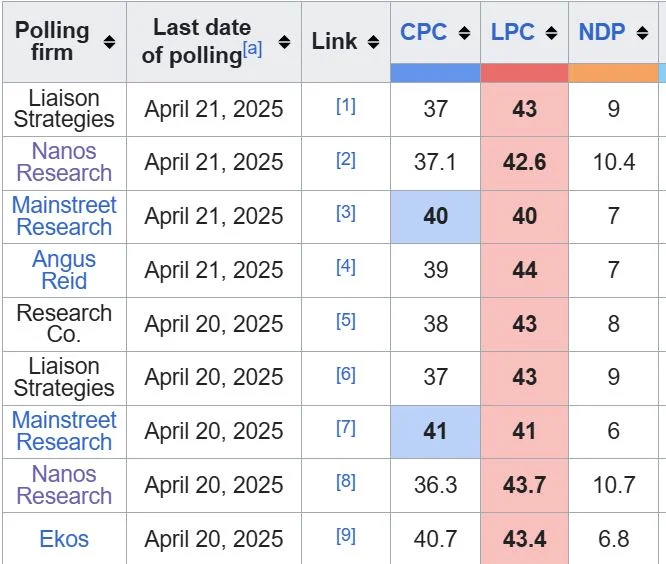The width and height of the screenshot is (666, 564).
Task: Sort by Last date of polling arrows
Action: pyautogui.click(x=284, y=42)
